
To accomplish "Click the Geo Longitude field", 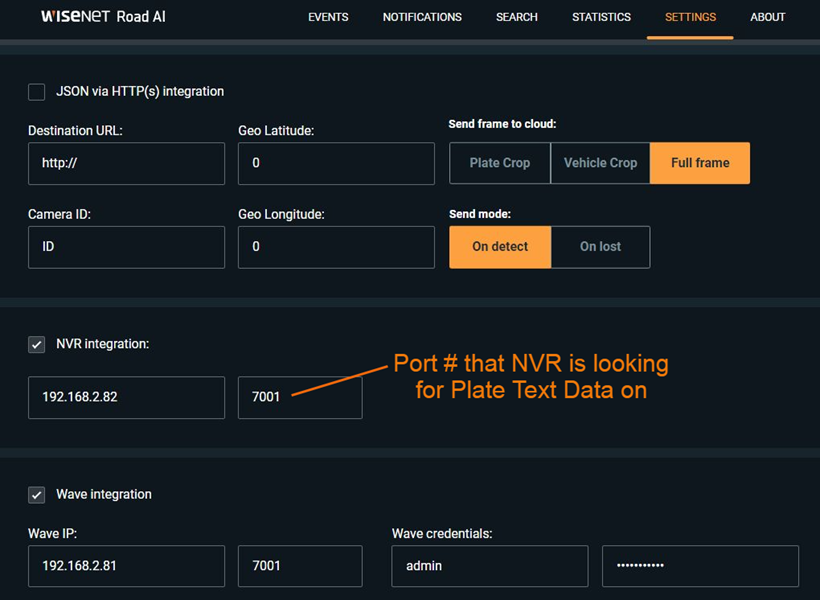I will coord(336,247).
